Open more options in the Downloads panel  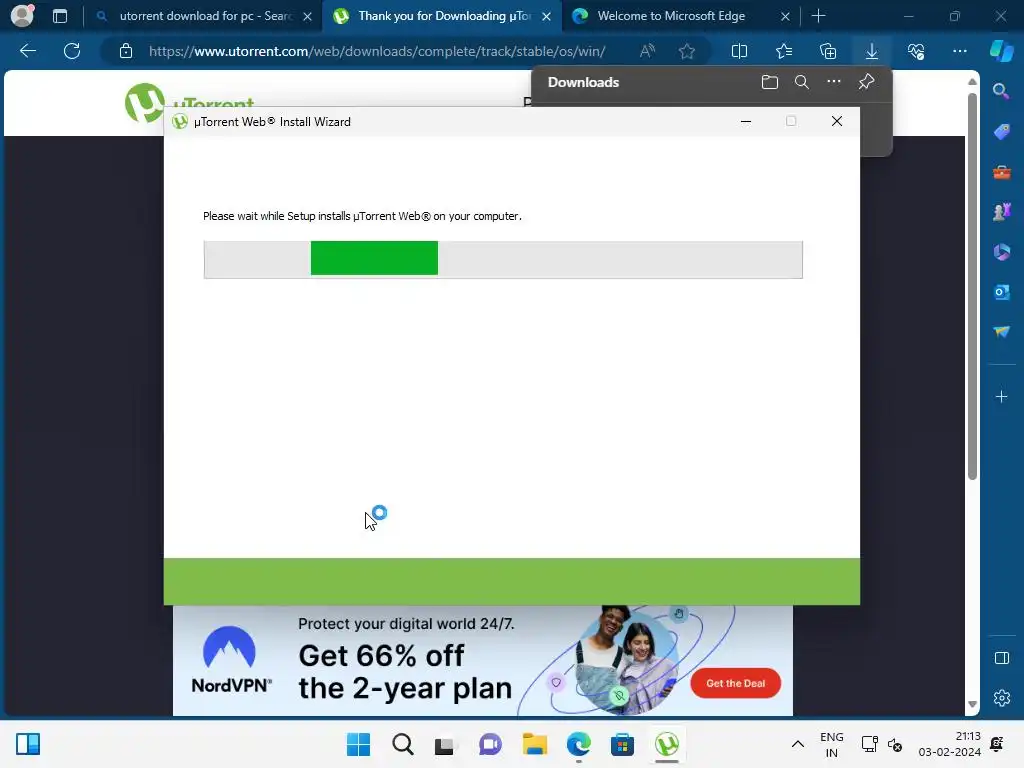[x=834, y=82]
